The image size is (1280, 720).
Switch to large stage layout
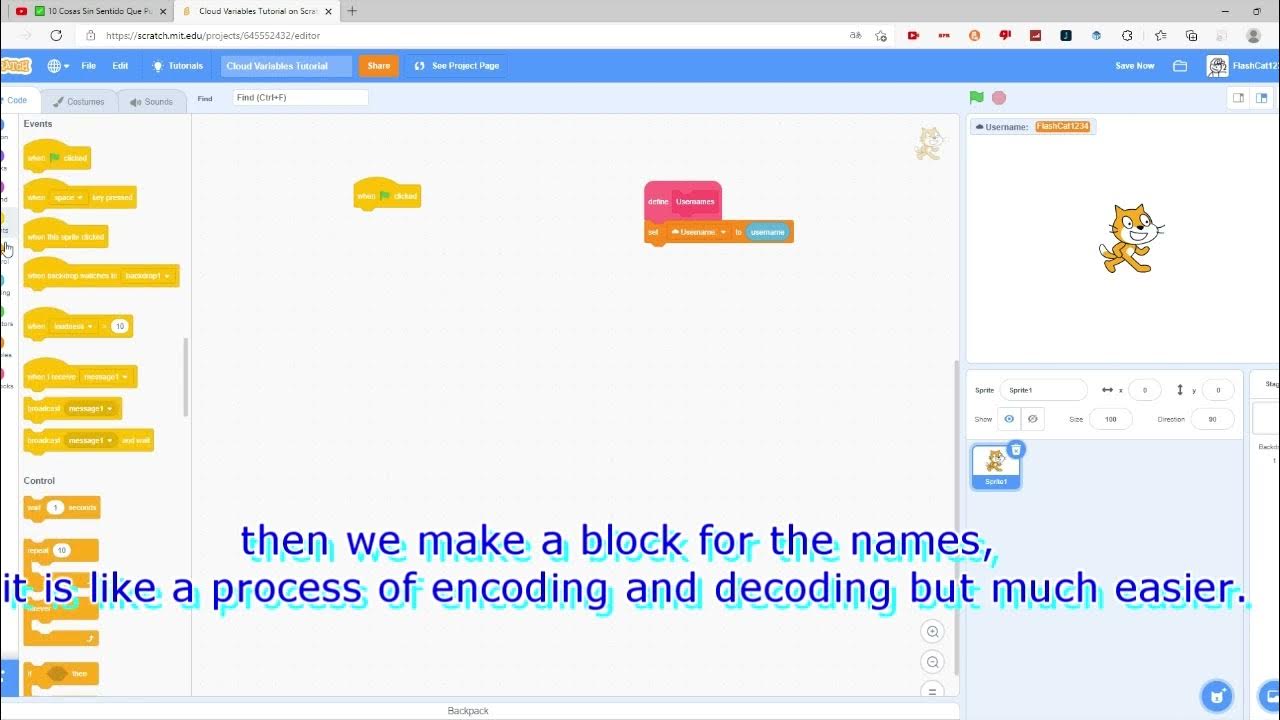tap(1262, 98)
